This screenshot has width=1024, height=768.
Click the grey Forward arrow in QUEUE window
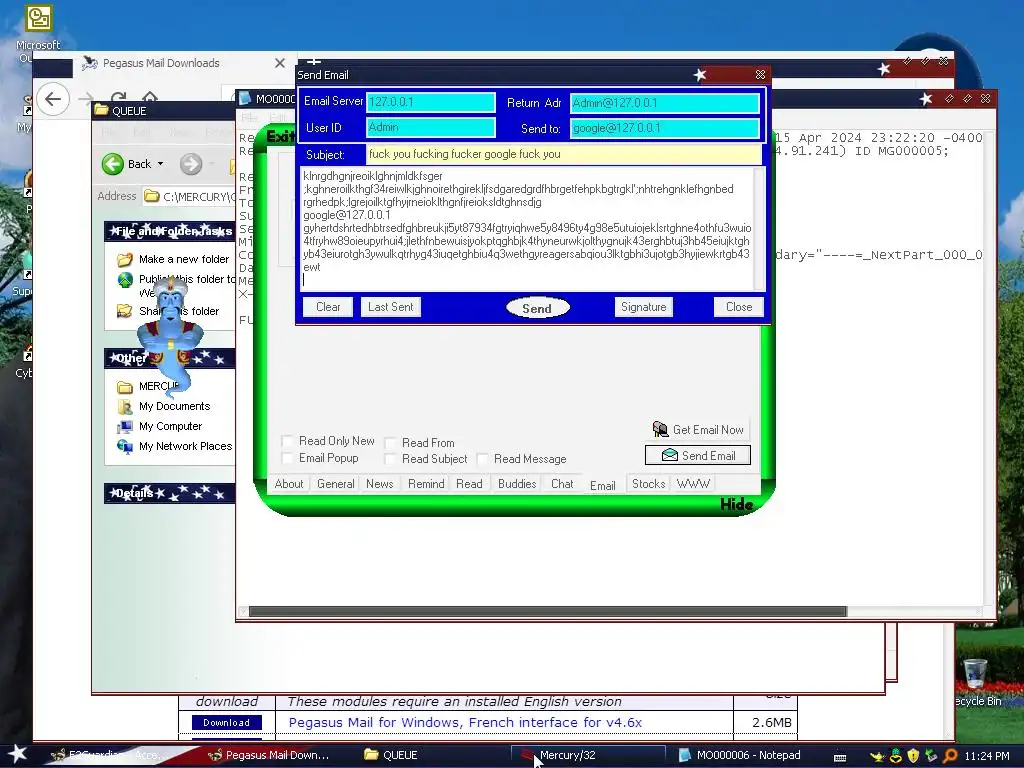191,164
